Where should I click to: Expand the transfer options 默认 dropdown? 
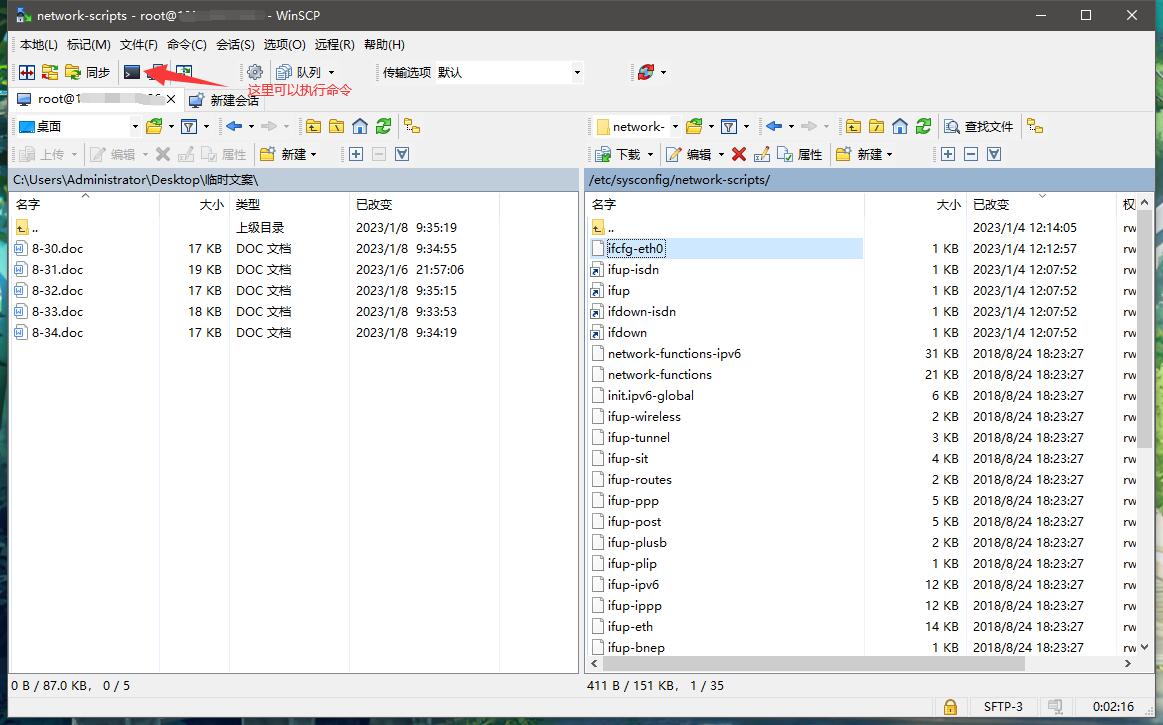(577, 72)
